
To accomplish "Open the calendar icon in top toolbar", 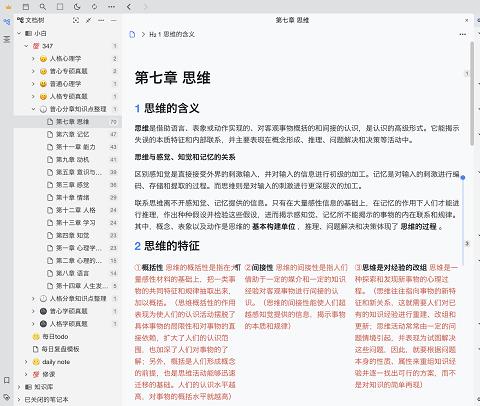I will tap(26, 7).
